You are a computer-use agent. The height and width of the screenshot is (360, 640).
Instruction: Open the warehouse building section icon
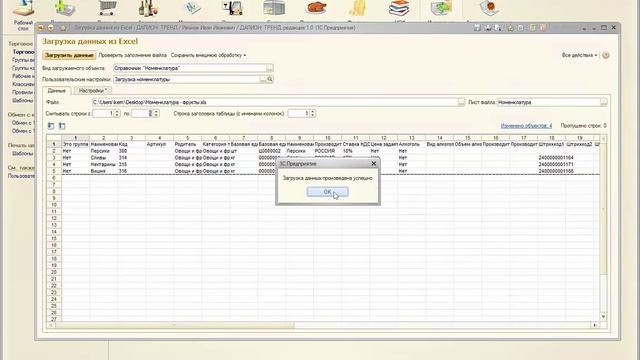(274, 8)
